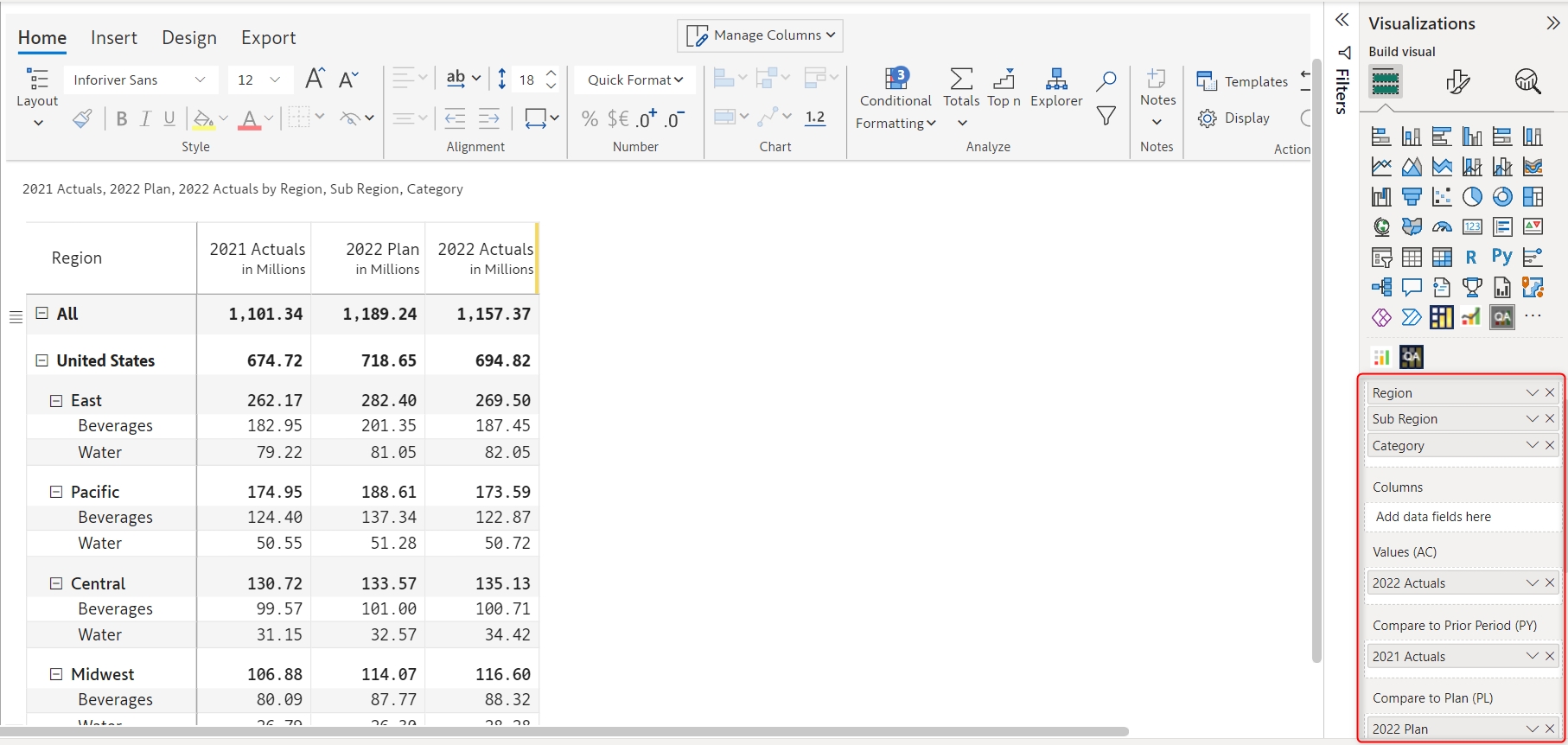Open the Explorer tool
This screenshot has width=1568, height=745.
(x=1056, y=80)
